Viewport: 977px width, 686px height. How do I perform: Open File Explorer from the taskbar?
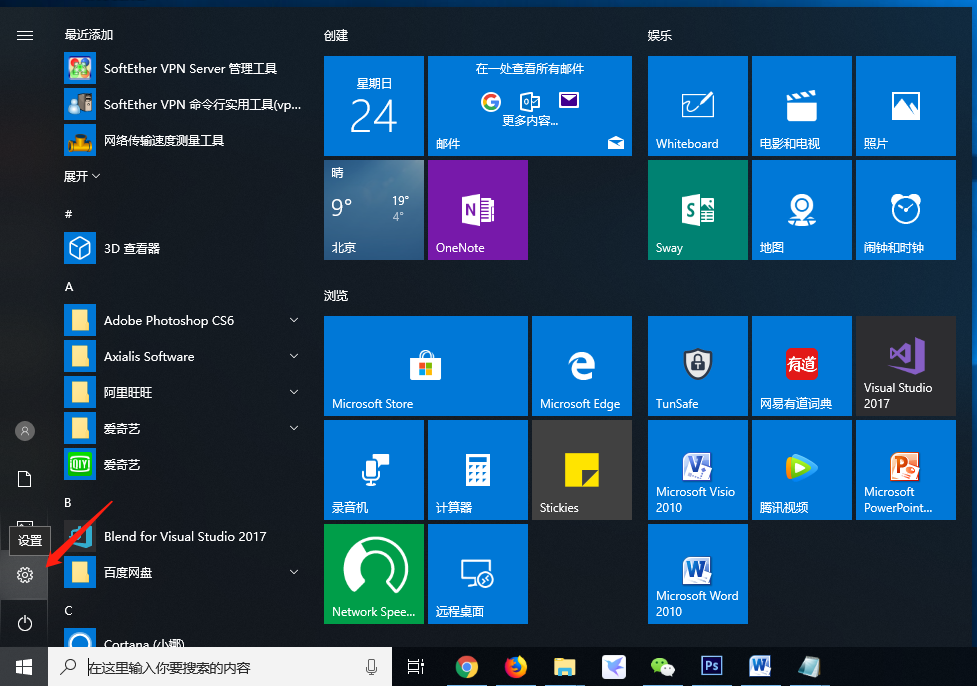[x=565, y=667]
